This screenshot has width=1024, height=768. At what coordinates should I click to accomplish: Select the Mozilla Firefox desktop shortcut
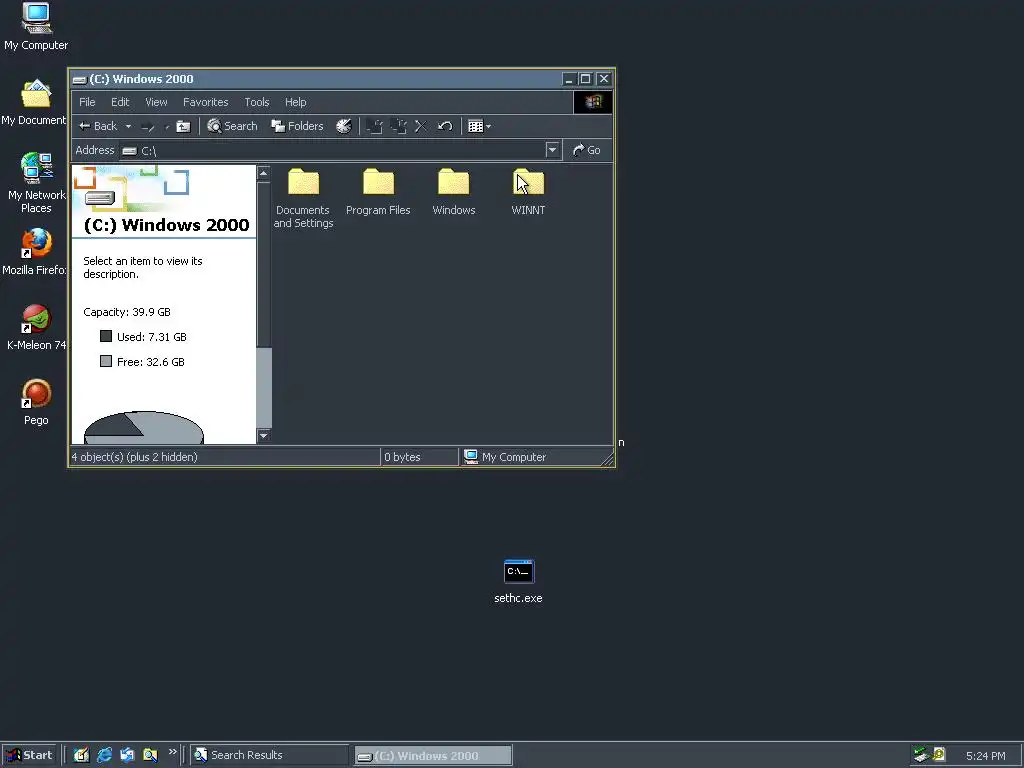point(35,252)
